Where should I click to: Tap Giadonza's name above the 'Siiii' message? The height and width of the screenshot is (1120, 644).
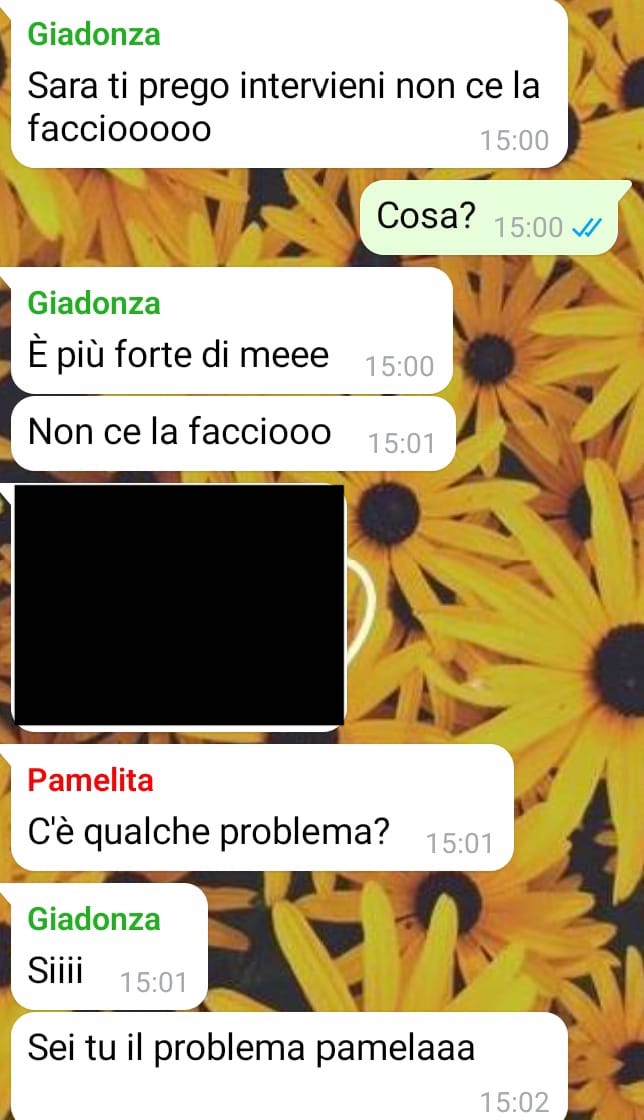pyautogui.click(x=94, y=919)
